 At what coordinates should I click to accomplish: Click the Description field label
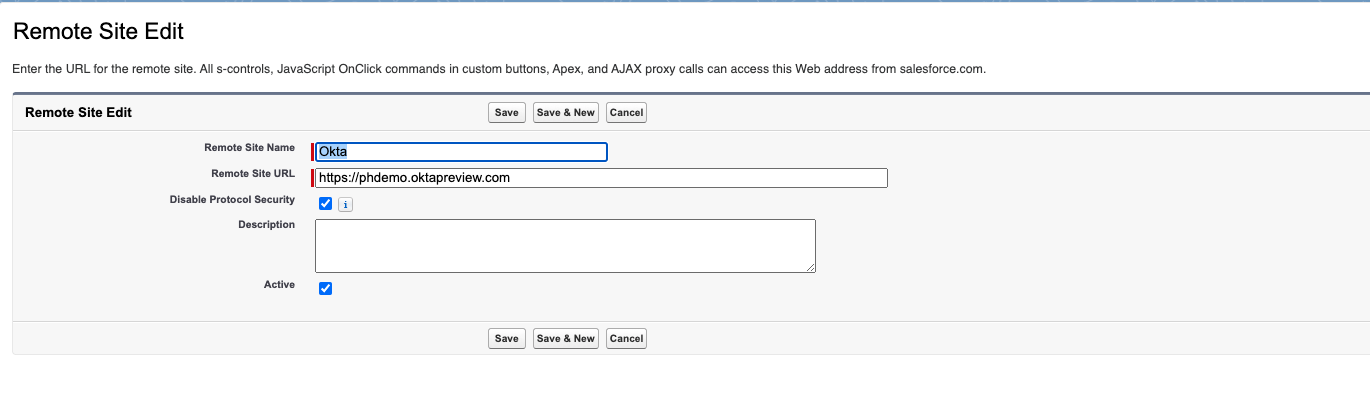[266, 225]
